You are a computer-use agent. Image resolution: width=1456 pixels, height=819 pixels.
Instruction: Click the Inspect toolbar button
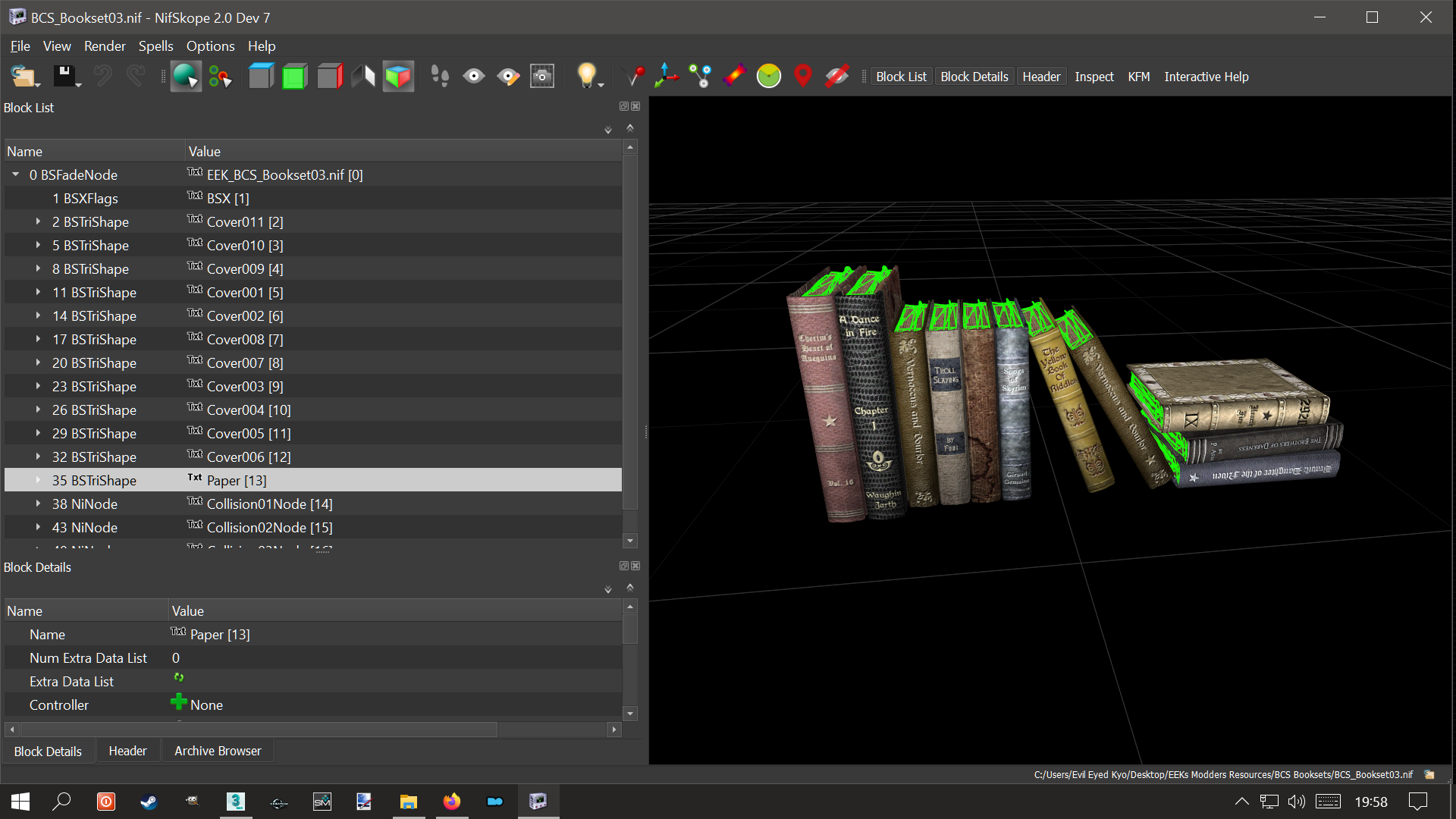(1094, 77)
